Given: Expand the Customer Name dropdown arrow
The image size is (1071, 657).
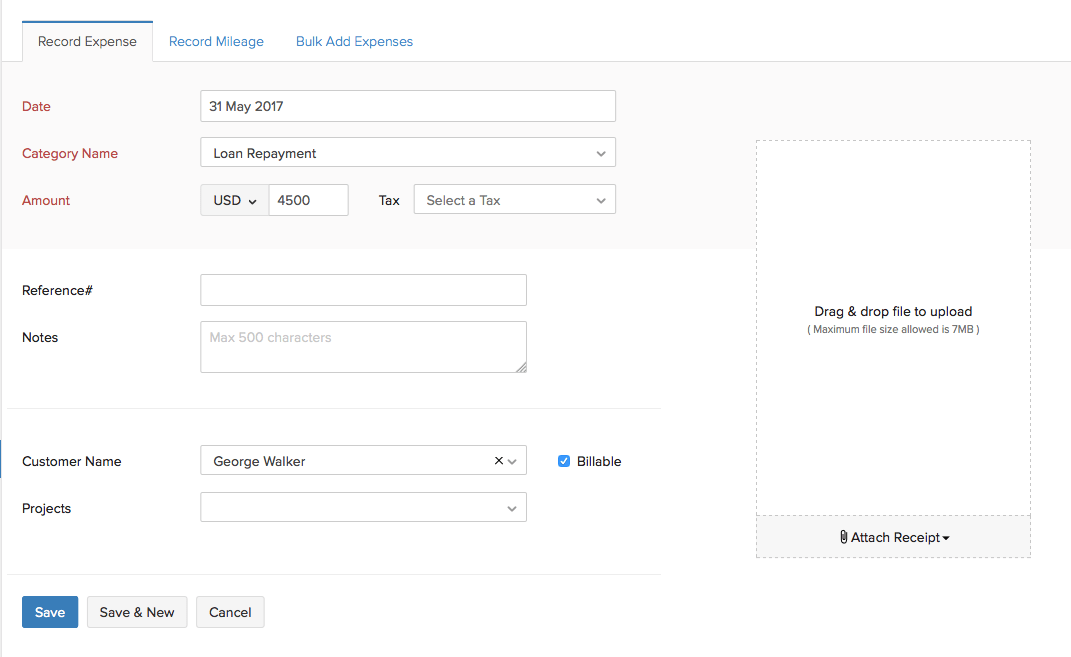Looking at the screenshot, I should click(513, 461).
